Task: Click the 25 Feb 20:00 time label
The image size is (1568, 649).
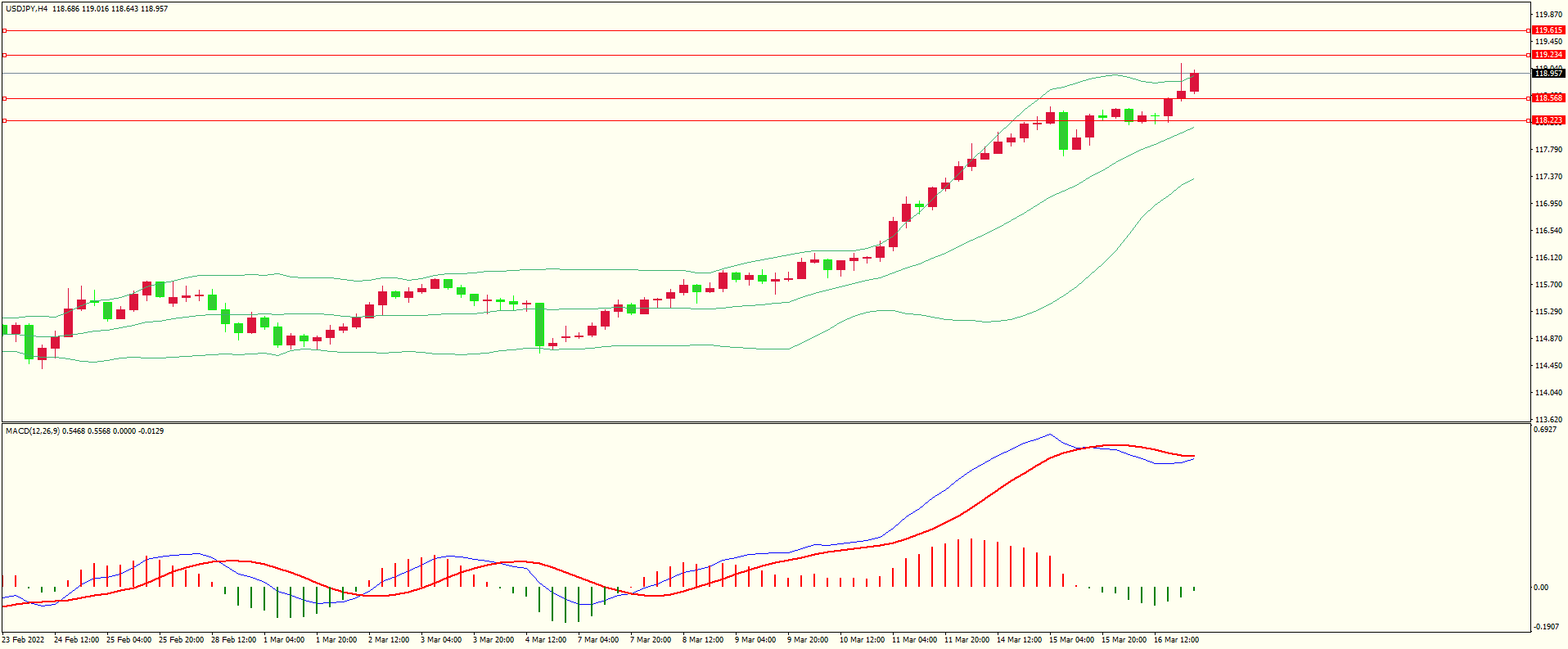Action: 181,640
